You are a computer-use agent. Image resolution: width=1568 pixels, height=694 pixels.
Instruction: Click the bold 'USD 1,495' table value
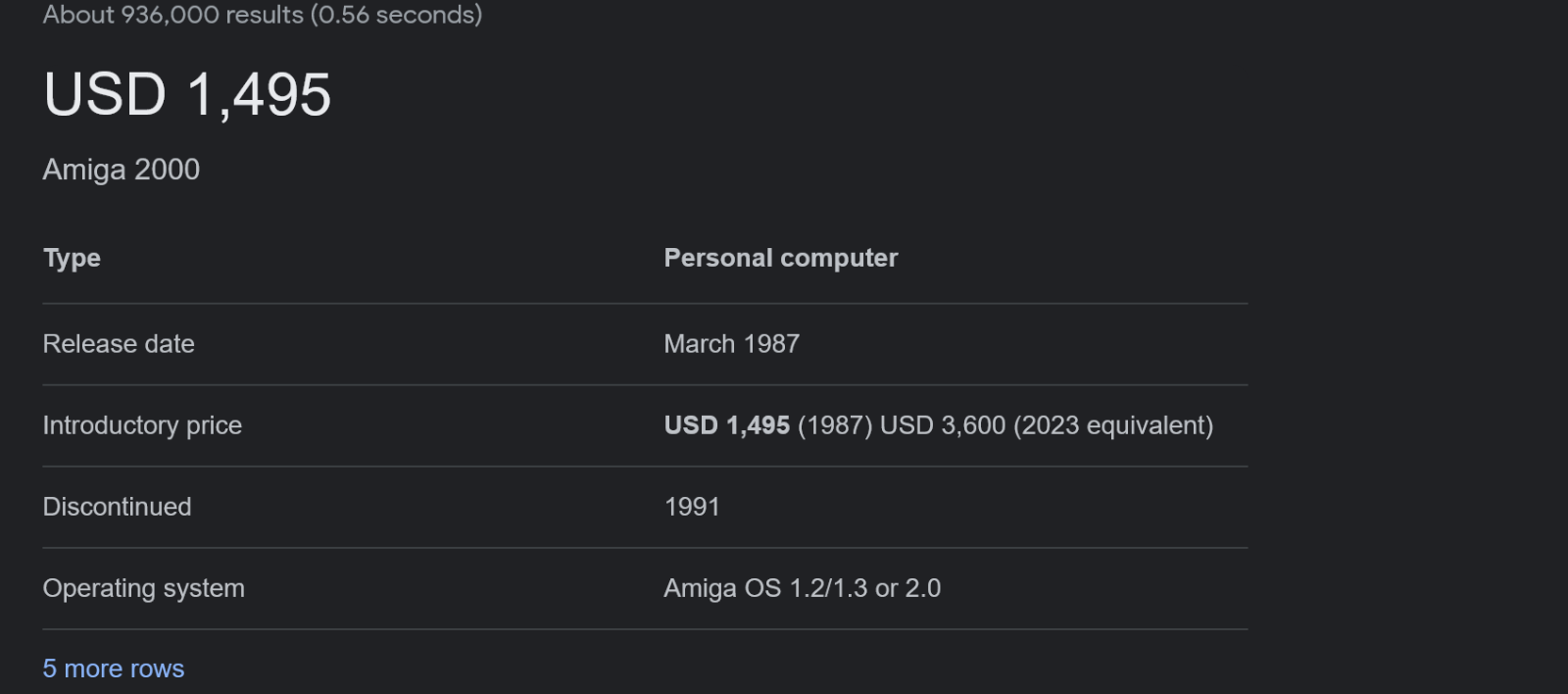tap(727, 425)
